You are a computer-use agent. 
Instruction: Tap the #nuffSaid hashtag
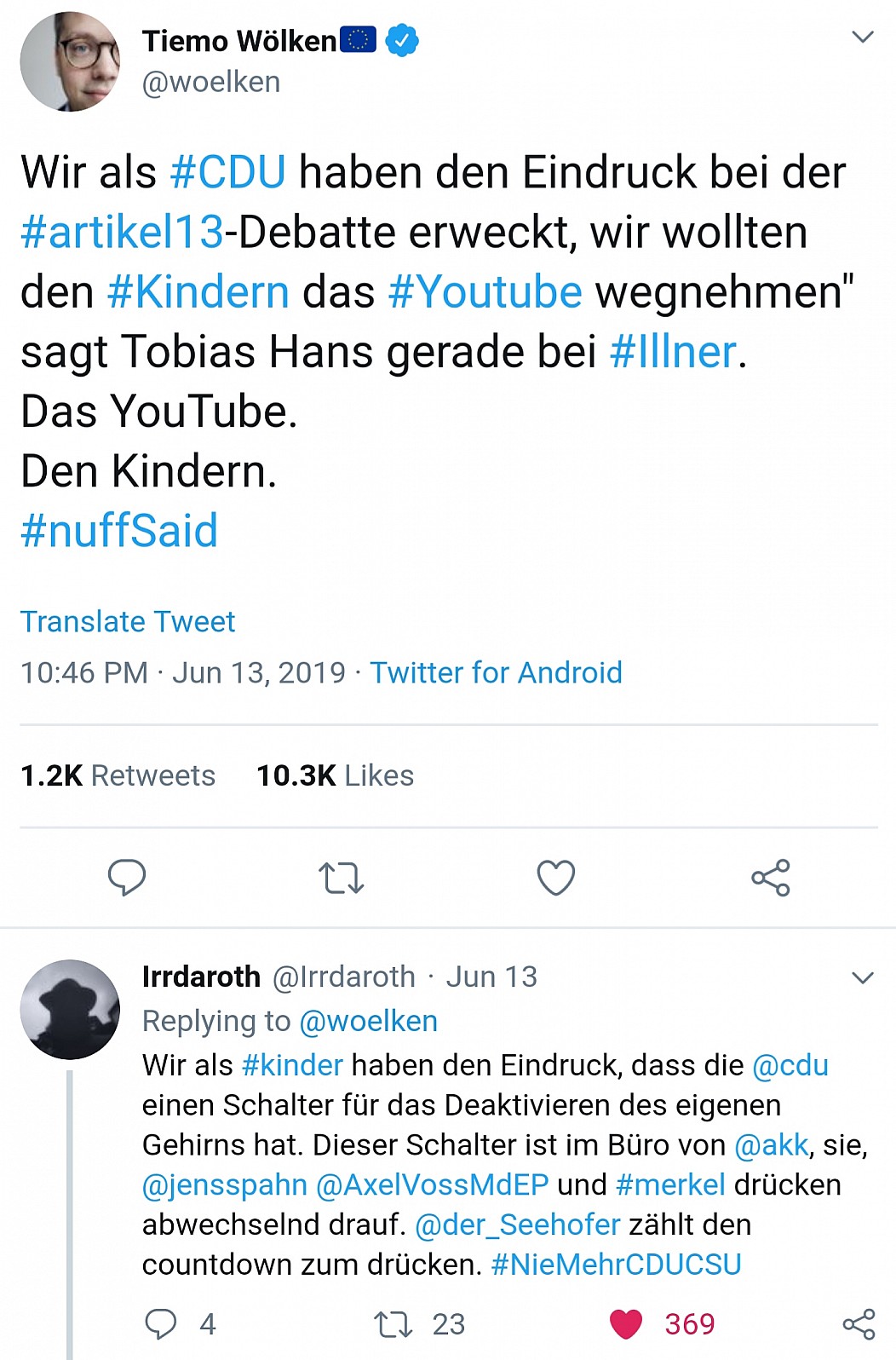[119, 530]
